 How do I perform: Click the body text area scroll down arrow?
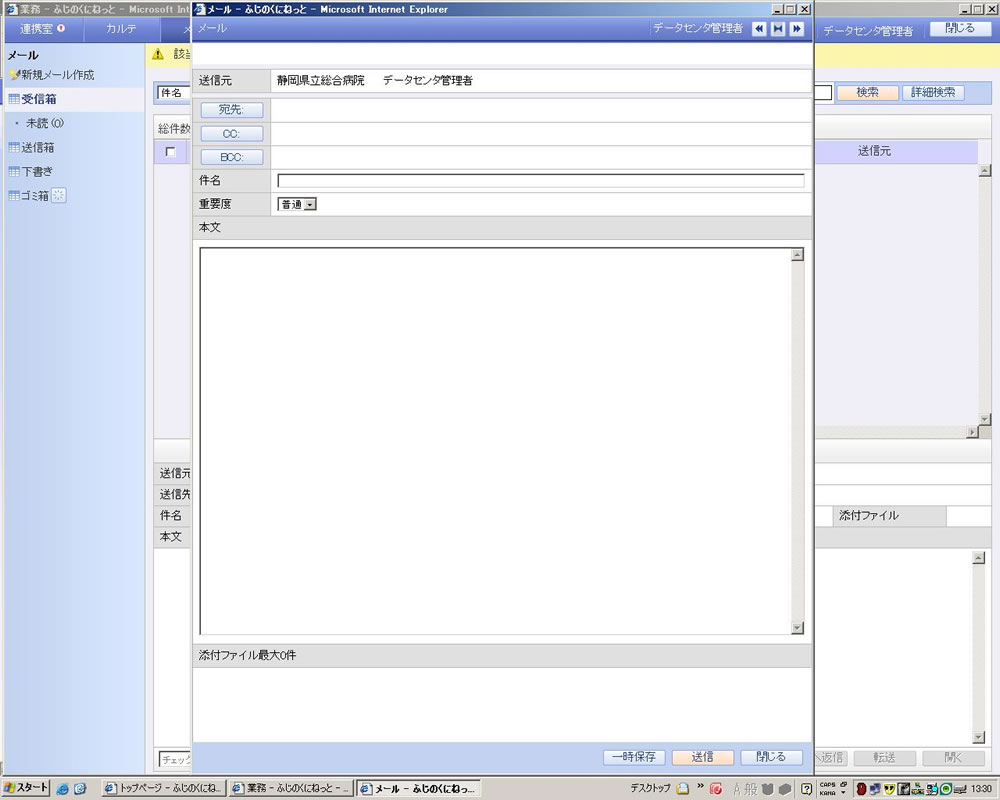797,628
